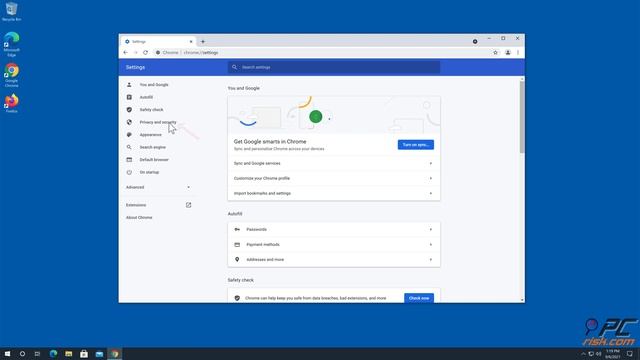The width and height of the screenshot is (640, 360).
Task: Show hidden system tray icons
Action: tap(583, 354)
